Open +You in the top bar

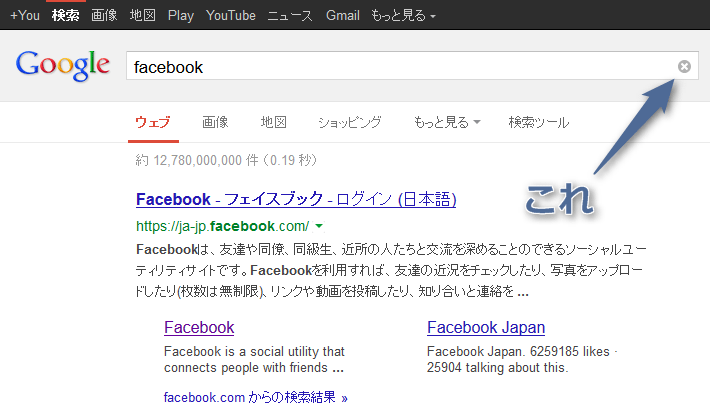pyautogui.click(x=25, y=16)
